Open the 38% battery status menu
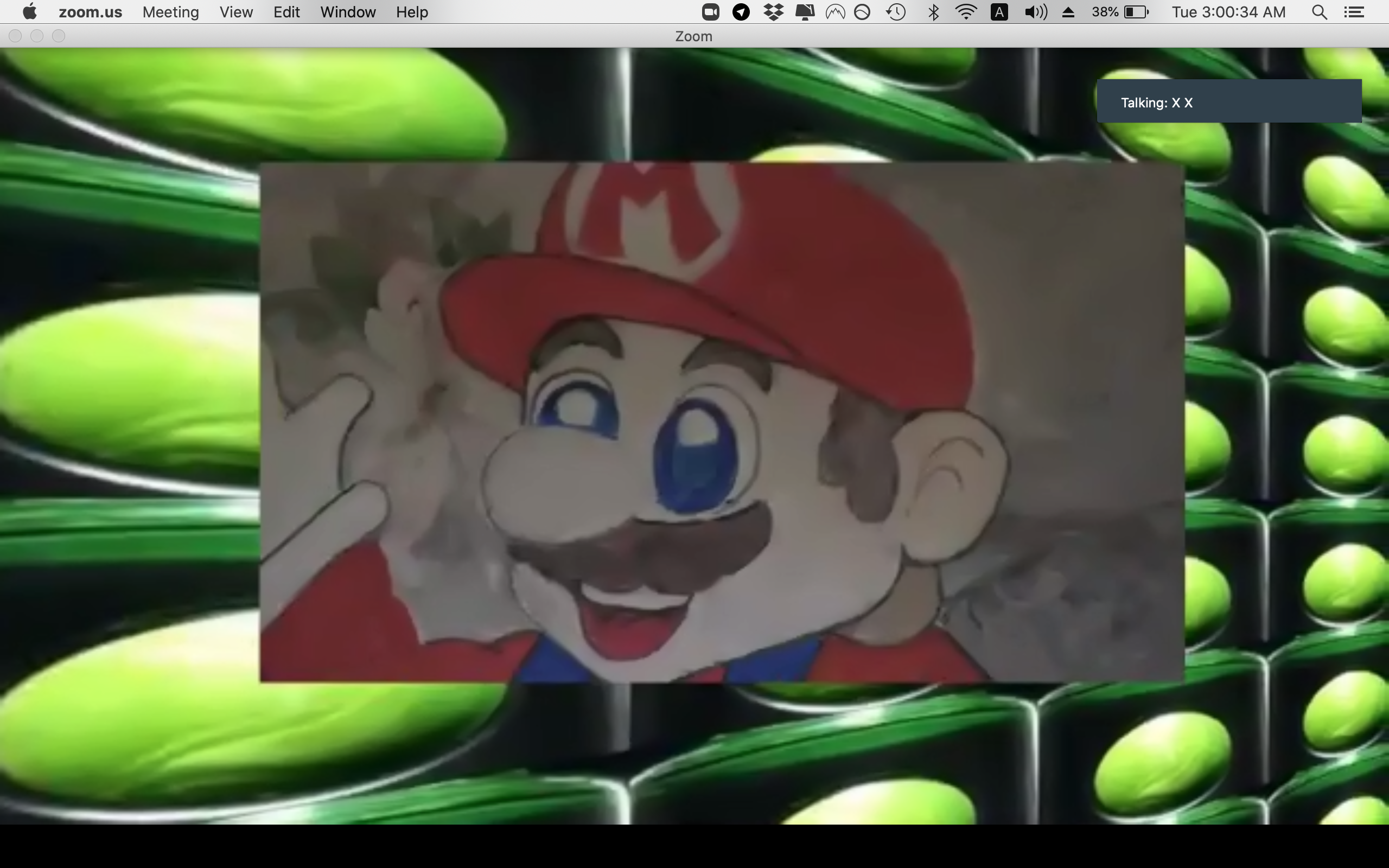Image resolution: width=1389 pixels, height=868 pixels. pyautogui.click(x=1120, y=12)
